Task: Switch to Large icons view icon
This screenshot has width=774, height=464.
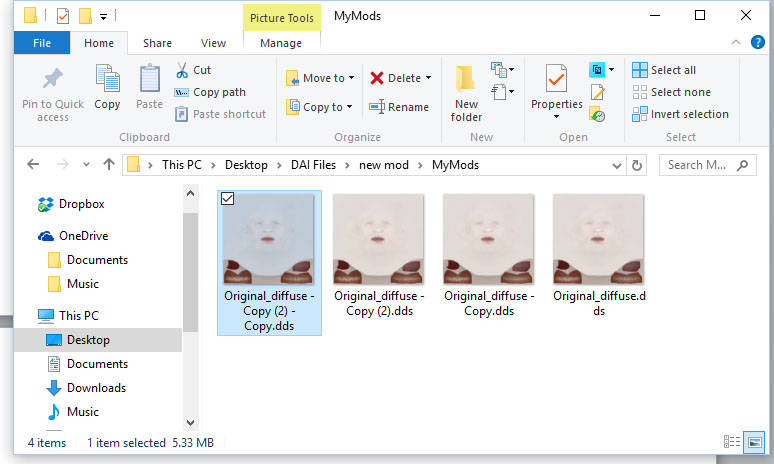Action: [x=754, y=442]
